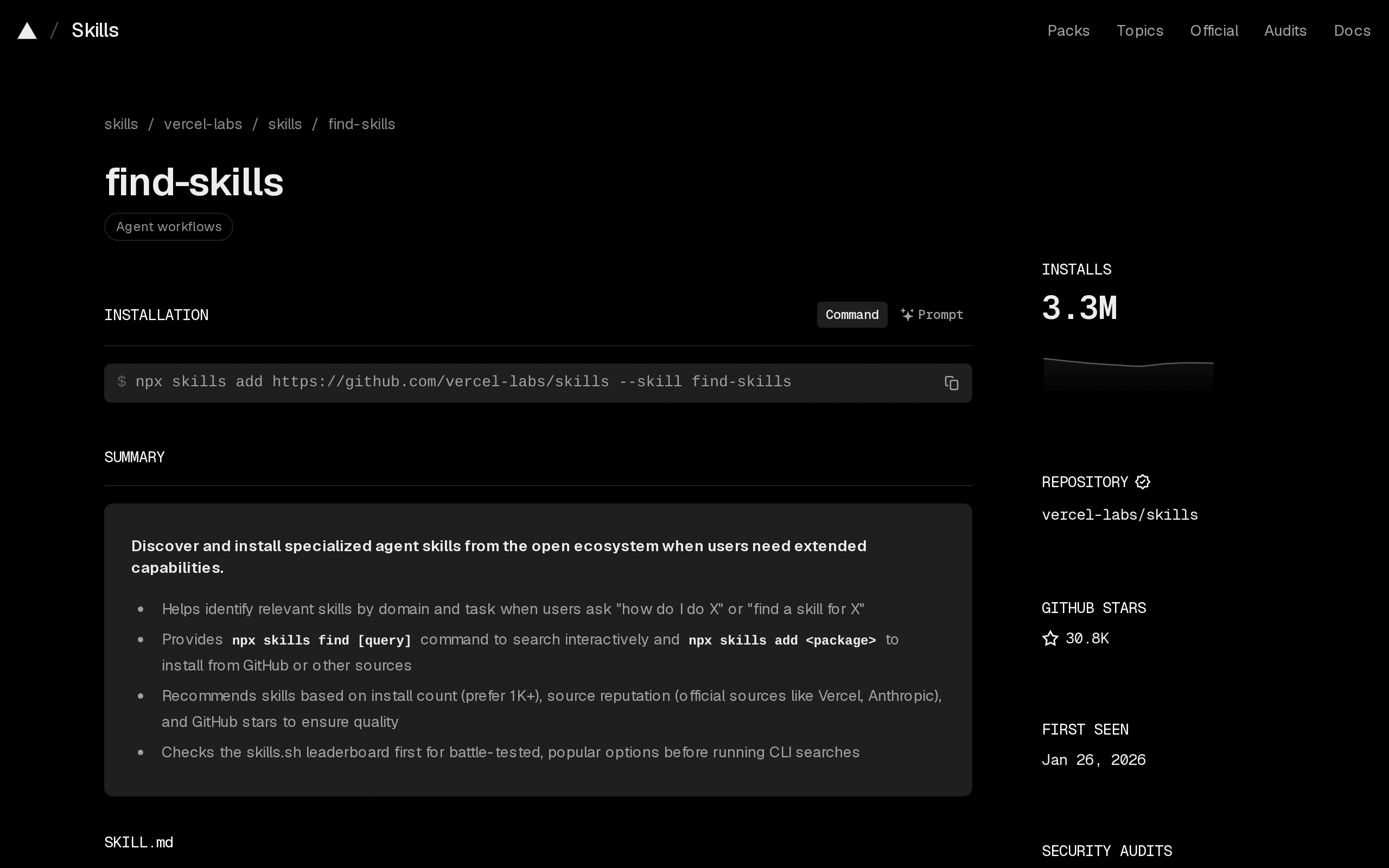Switch to the Command tab
Screen dimensions: 1389x868
tap(852, 315)
